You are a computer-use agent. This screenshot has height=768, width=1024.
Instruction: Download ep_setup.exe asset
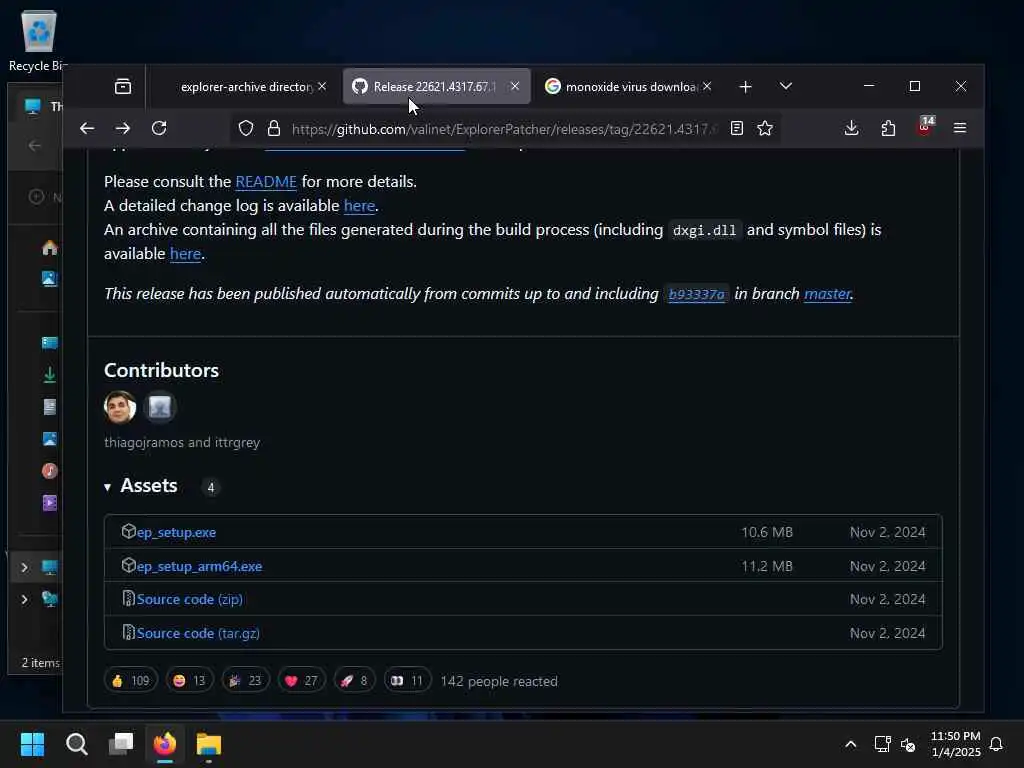point(176,532)
